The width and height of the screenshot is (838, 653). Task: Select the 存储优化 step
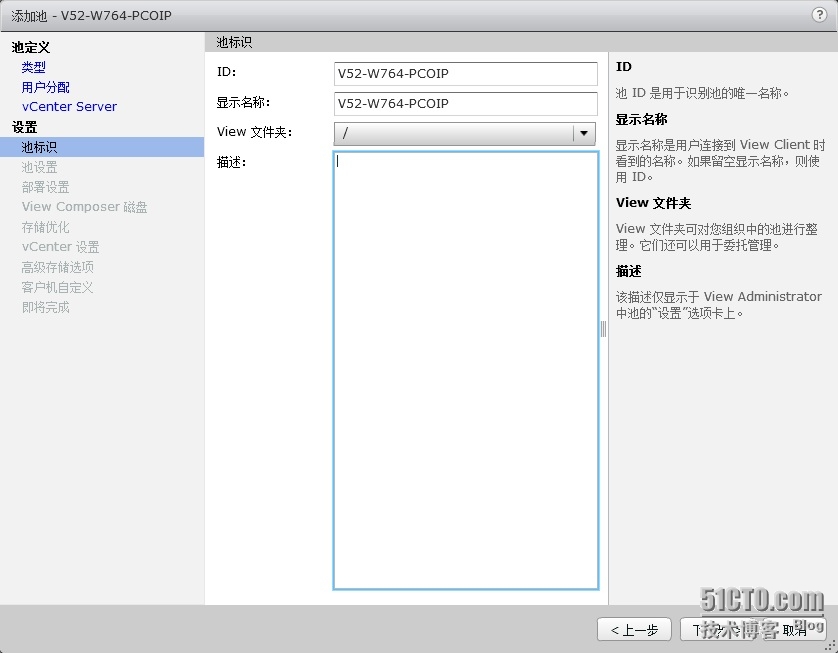coord(45,227)
